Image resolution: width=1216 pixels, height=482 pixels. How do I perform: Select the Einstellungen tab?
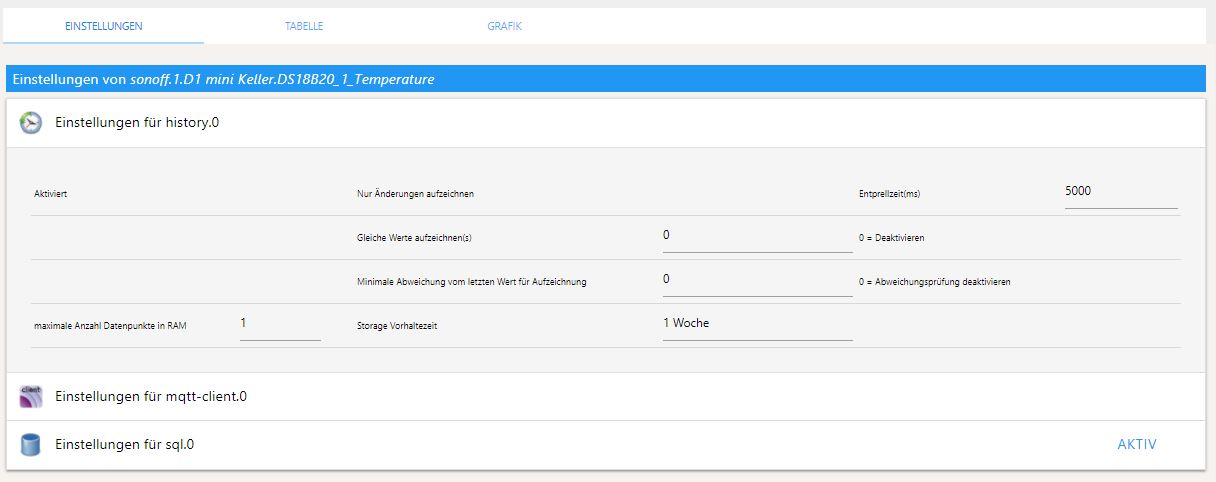(104, 26)
